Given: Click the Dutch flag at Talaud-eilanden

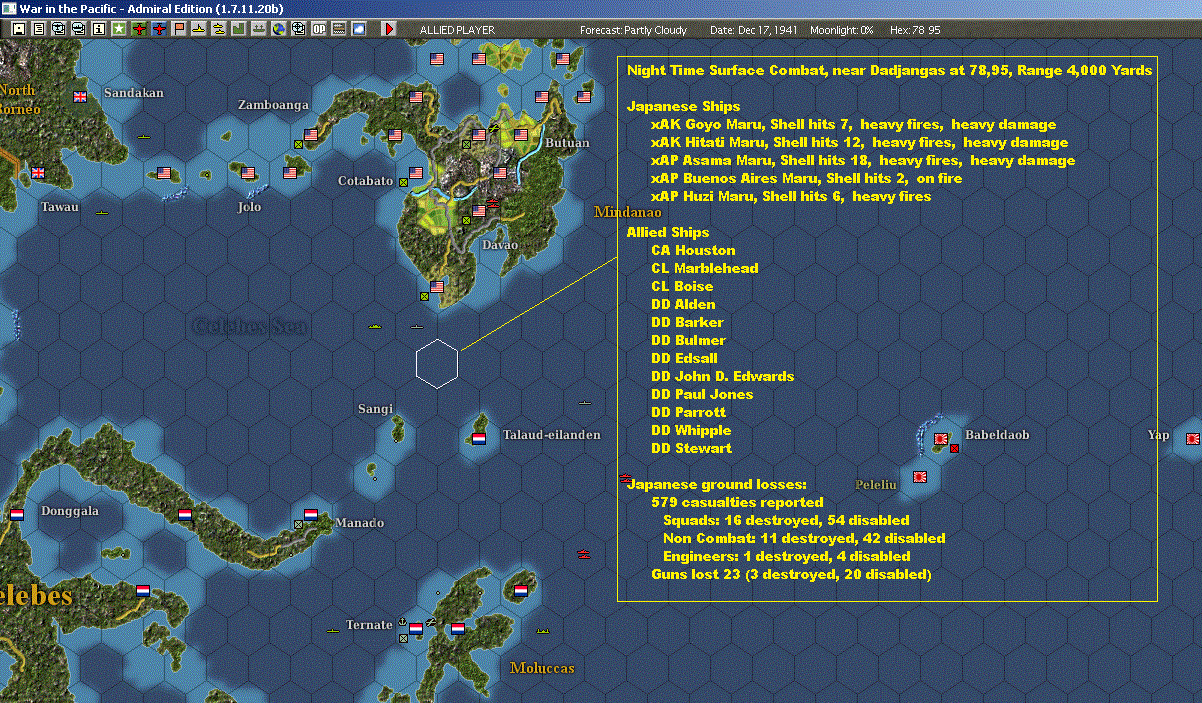Looking at the screenshot, I should tap(478, 438).
